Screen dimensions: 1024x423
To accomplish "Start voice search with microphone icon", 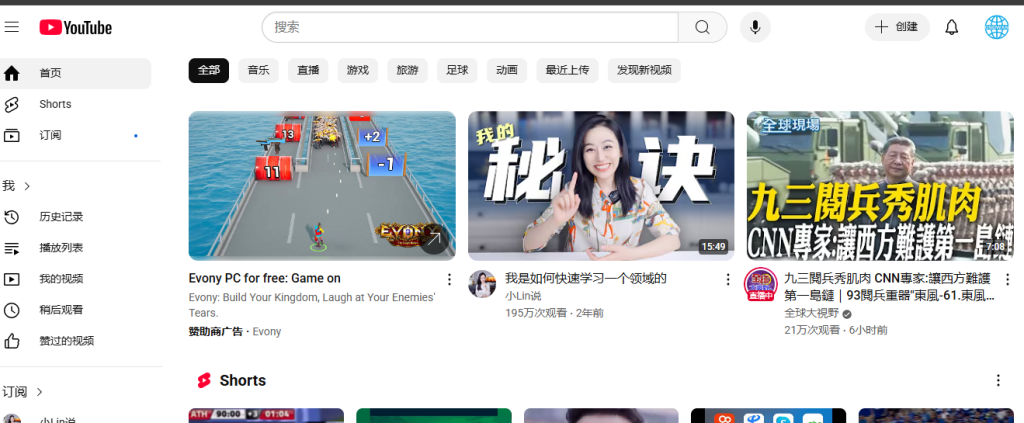I will 755,27.
